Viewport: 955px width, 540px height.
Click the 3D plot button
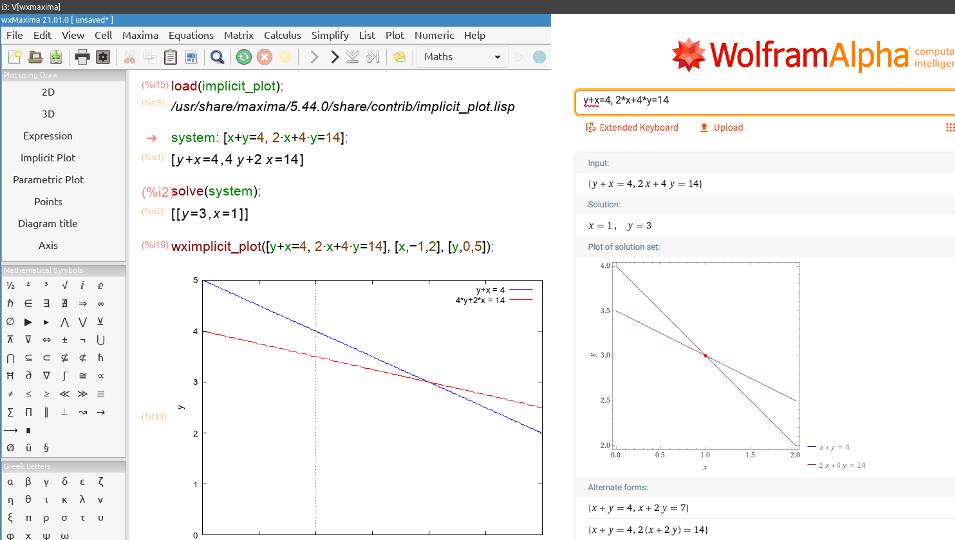click(48, 114)
